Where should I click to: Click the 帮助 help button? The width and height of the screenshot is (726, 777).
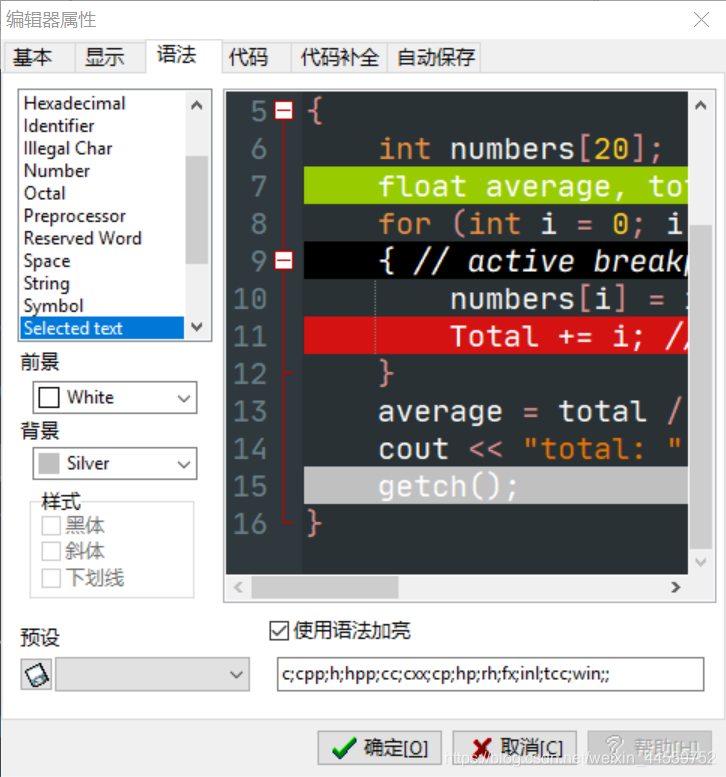pyautogui.click(x=650, y=748)
